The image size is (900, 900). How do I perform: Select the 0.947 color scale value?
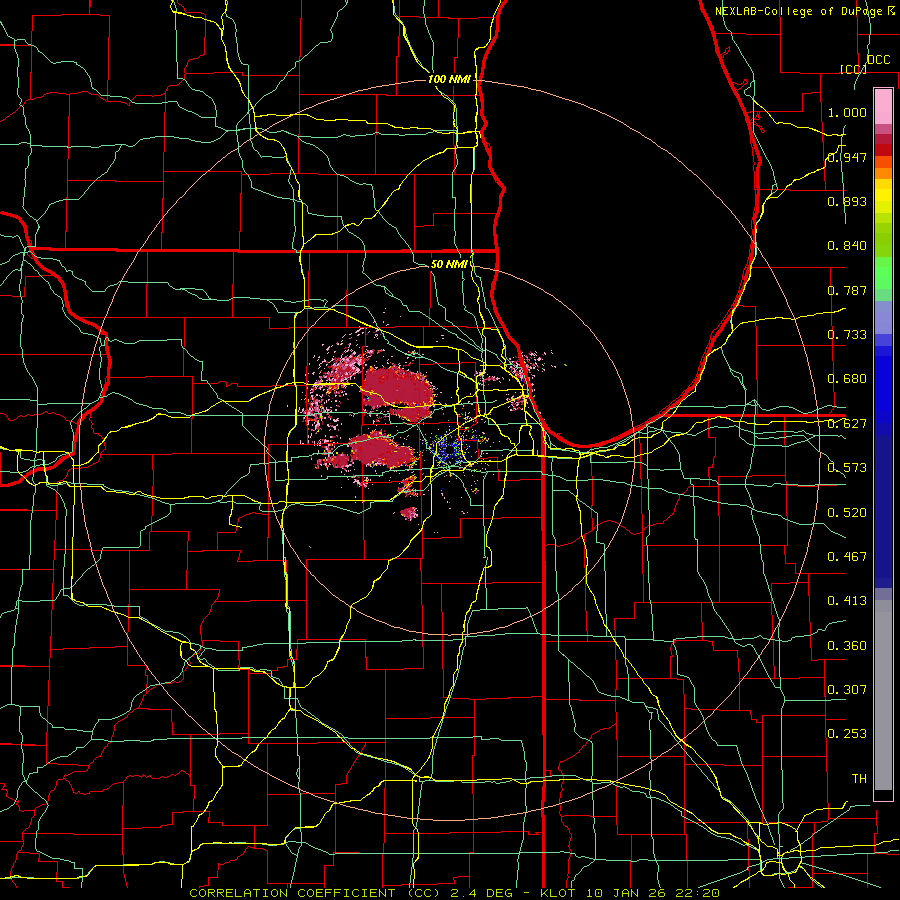(x=847, y=157)
